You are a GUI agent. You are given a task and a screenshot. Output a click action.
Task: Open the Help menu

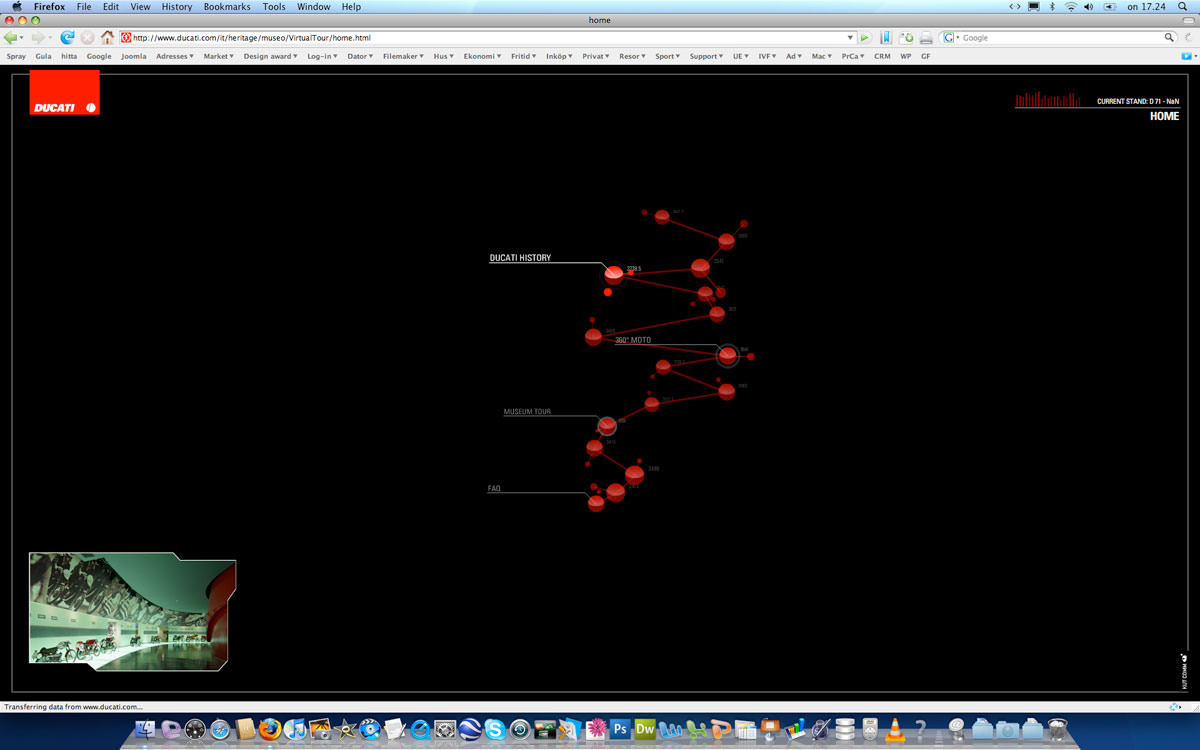[x=351, y=7]
